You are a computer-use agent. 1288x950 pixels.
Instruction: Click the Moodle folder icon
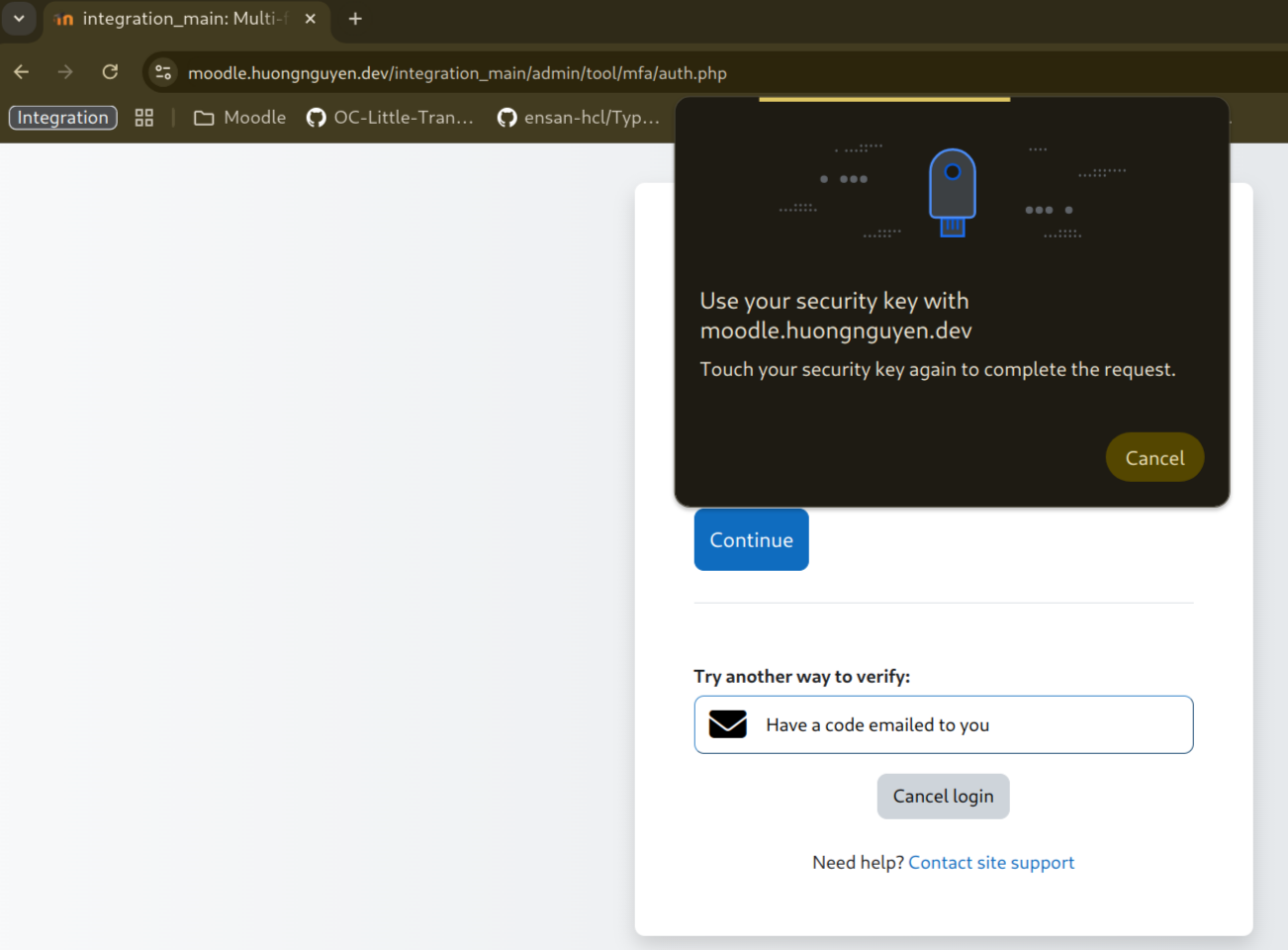click(x=205, y=118)
